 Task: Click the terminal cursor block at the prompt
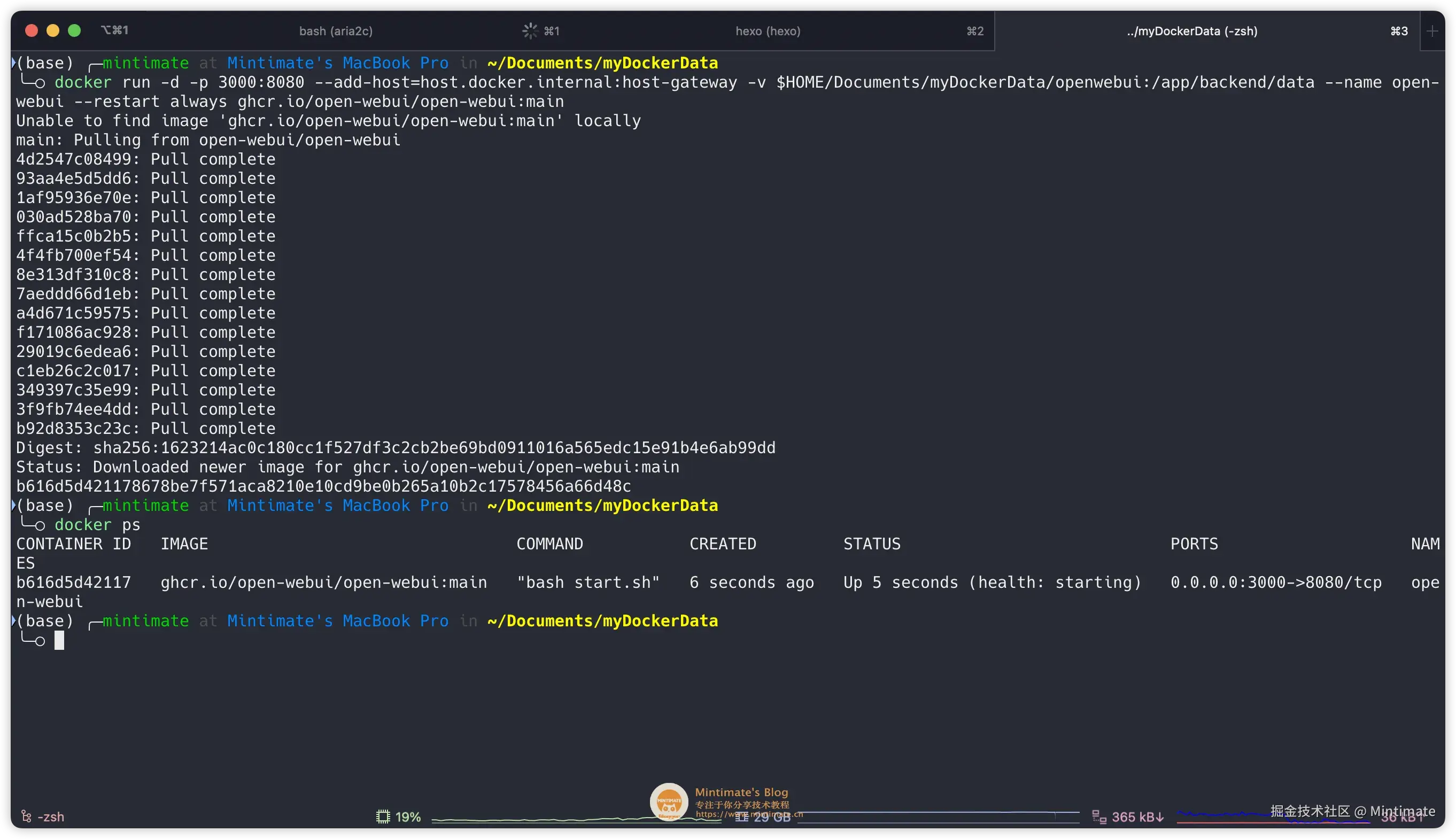pos(59,640)
